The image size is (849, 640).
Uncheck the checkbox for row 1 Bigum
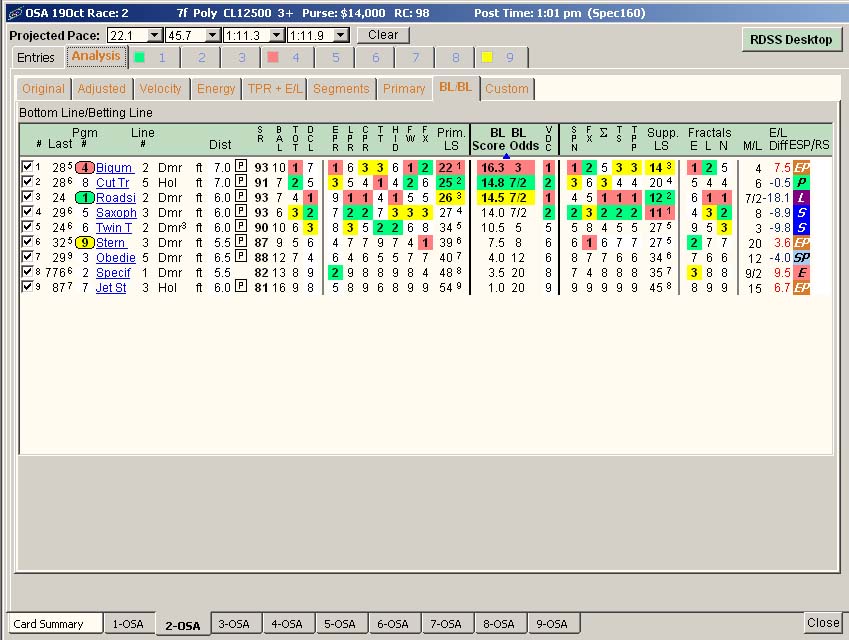coord(27,166)
